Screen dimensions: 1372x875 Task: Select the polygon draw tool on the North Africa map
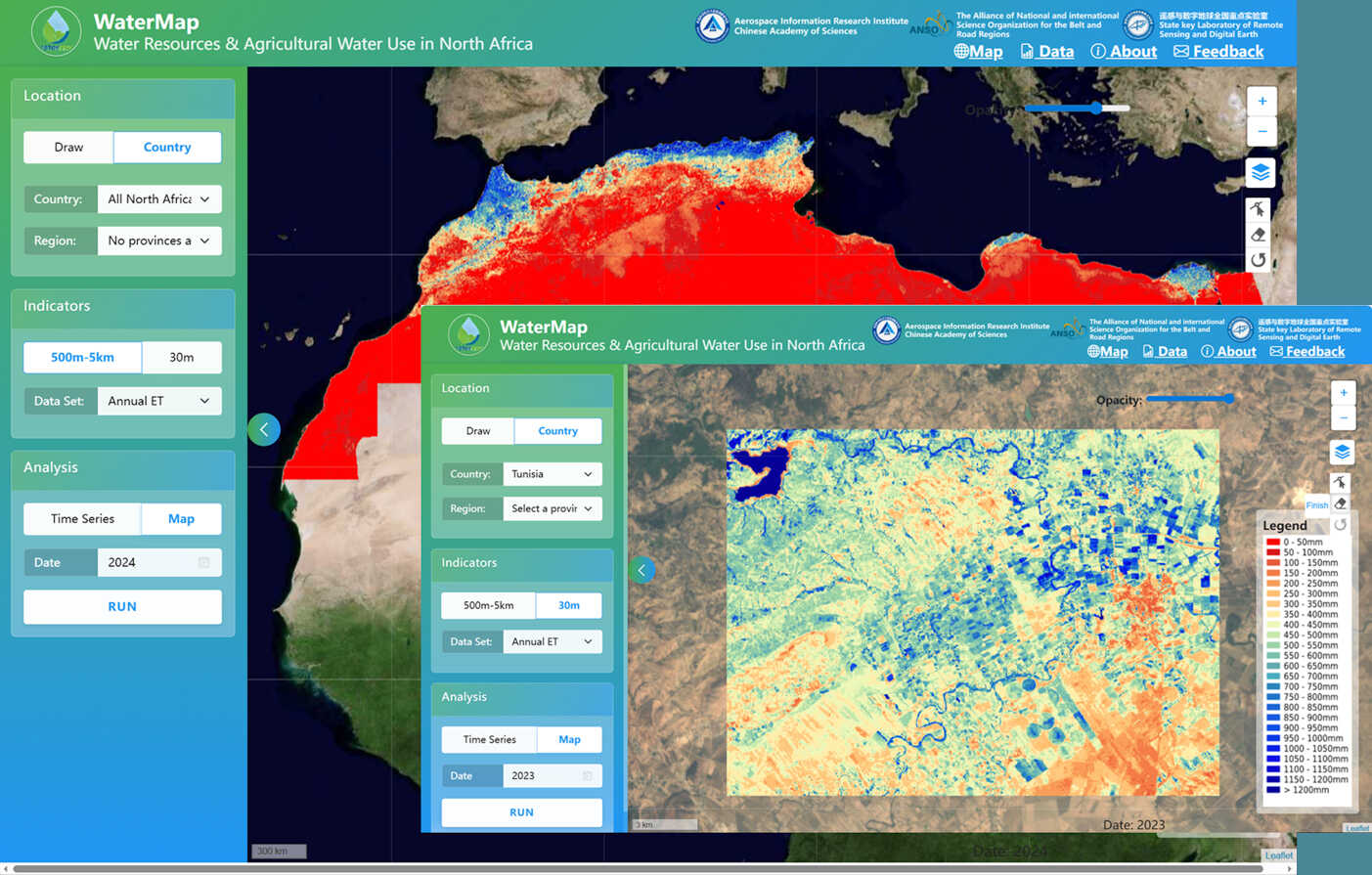tap(1259, 209)
